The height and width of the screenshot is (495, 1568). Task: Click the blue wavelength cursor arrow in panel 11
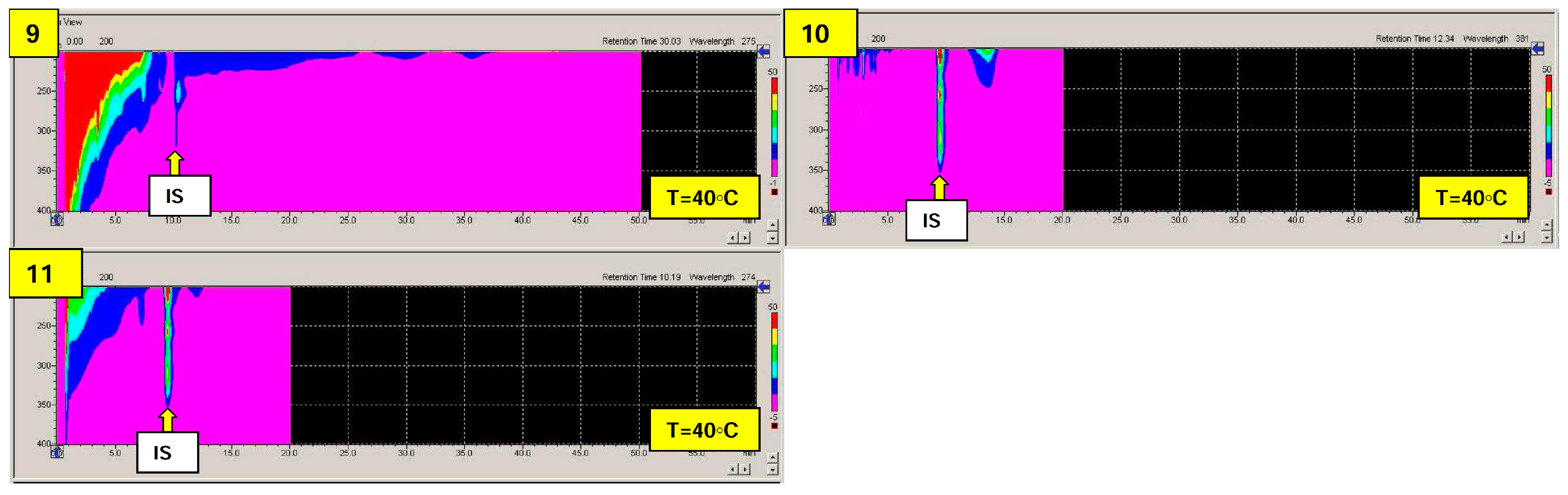tap(764, 287)
